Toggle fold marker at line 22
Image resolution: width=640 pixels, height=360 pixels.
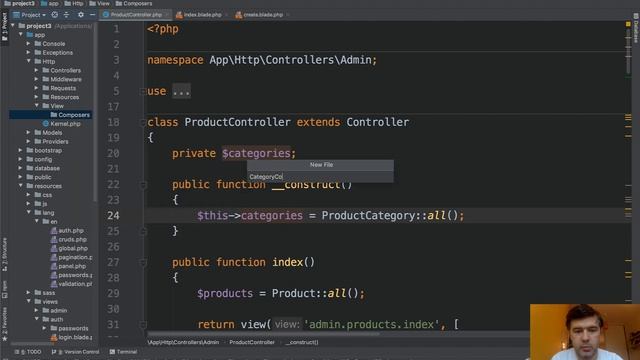pyautogui.click(x=143, y=185)
